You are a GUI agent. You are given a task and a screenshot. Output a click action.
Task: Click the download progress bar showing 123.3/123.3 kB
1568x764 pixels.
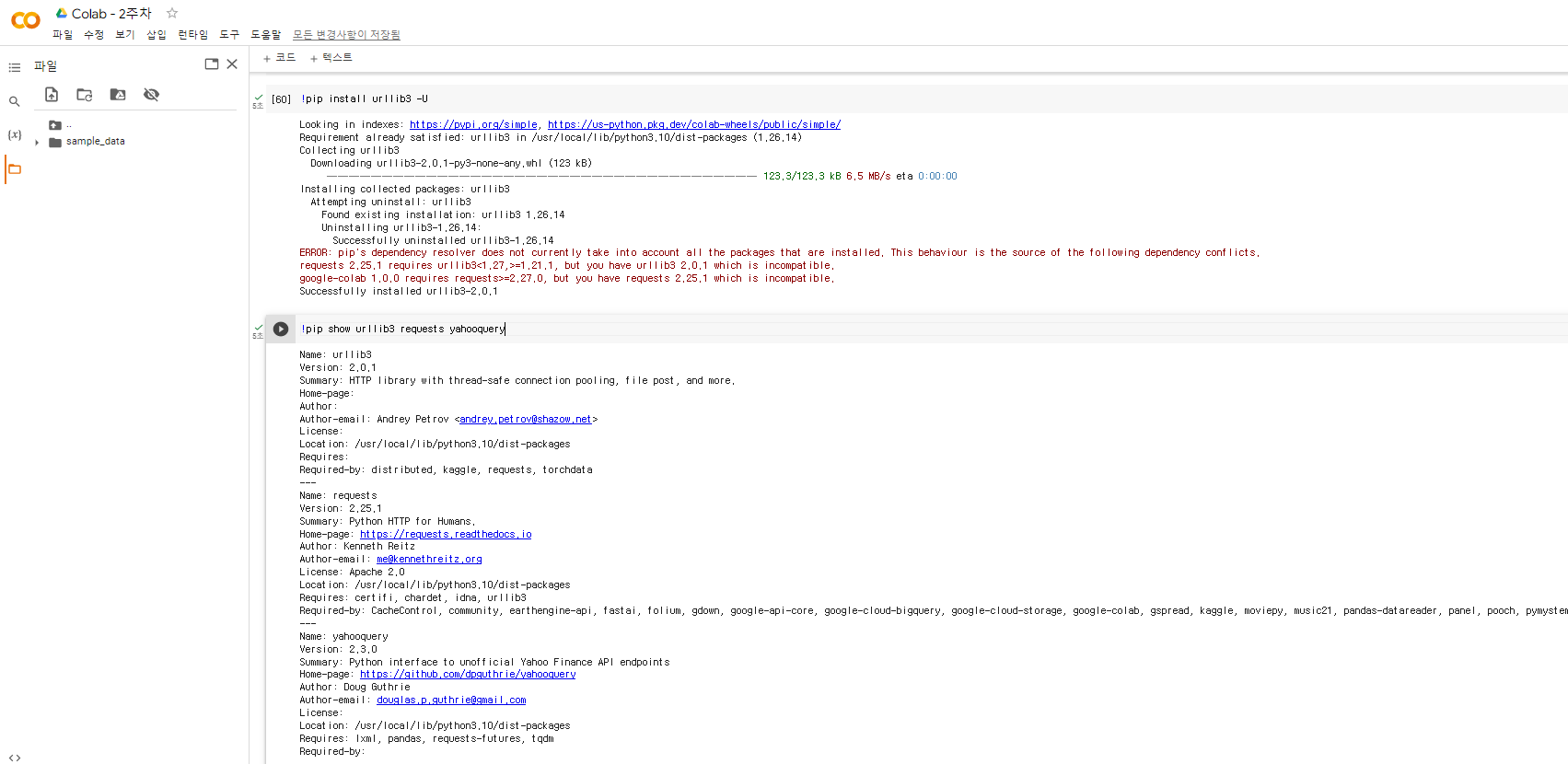point(541,177)
